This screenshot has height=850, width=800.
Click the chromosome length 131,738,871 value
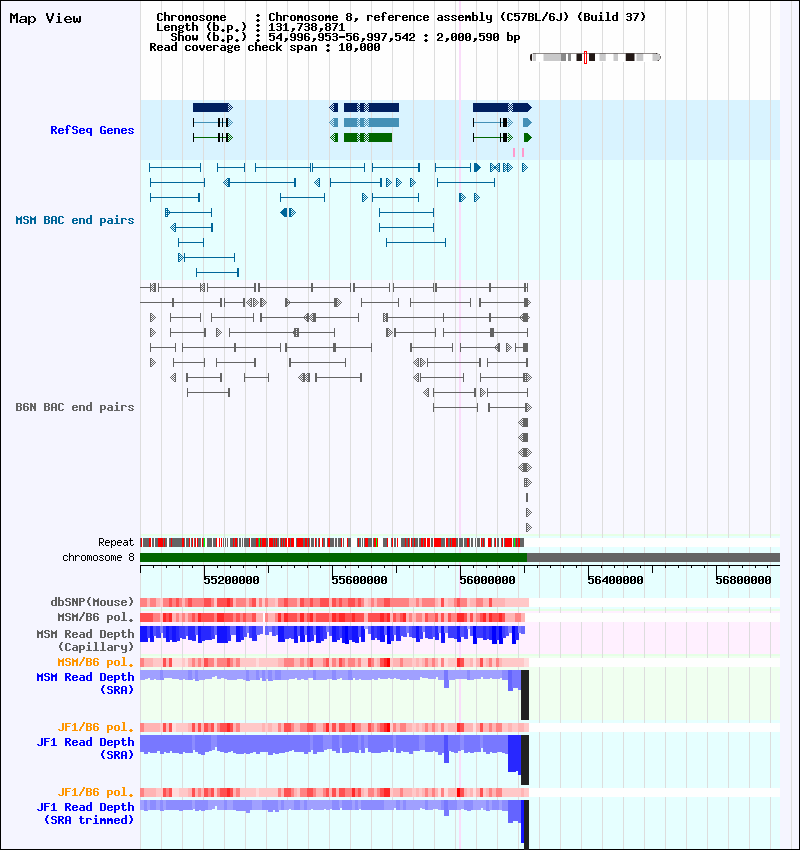coord(307,27)
